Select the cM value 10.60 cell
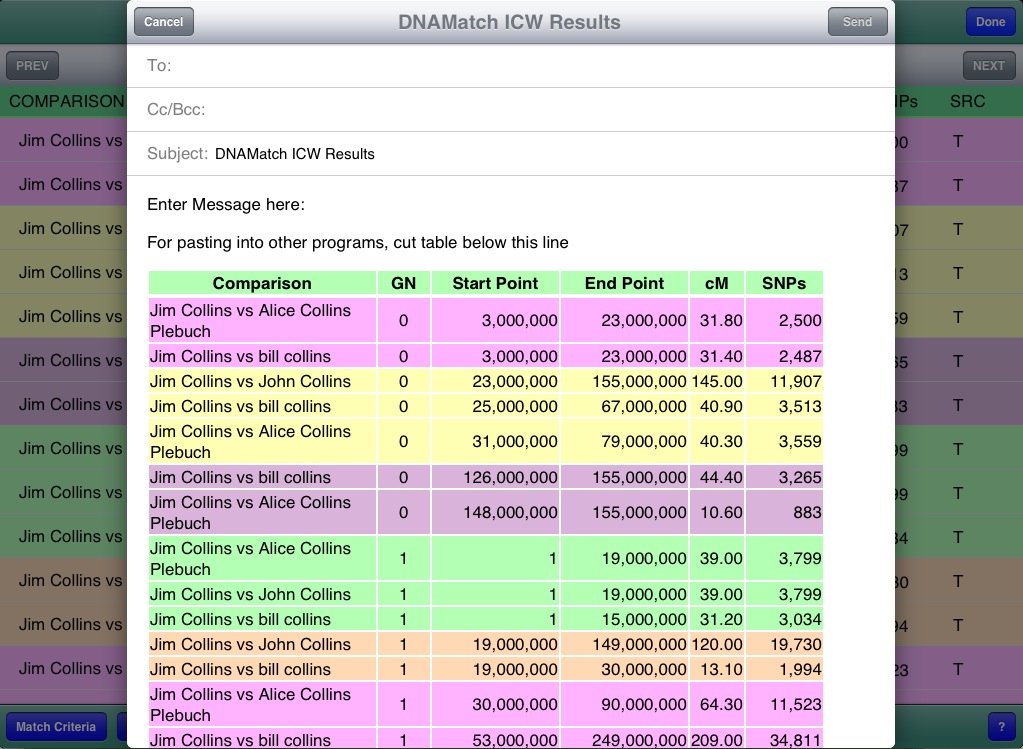 [717, 512]
